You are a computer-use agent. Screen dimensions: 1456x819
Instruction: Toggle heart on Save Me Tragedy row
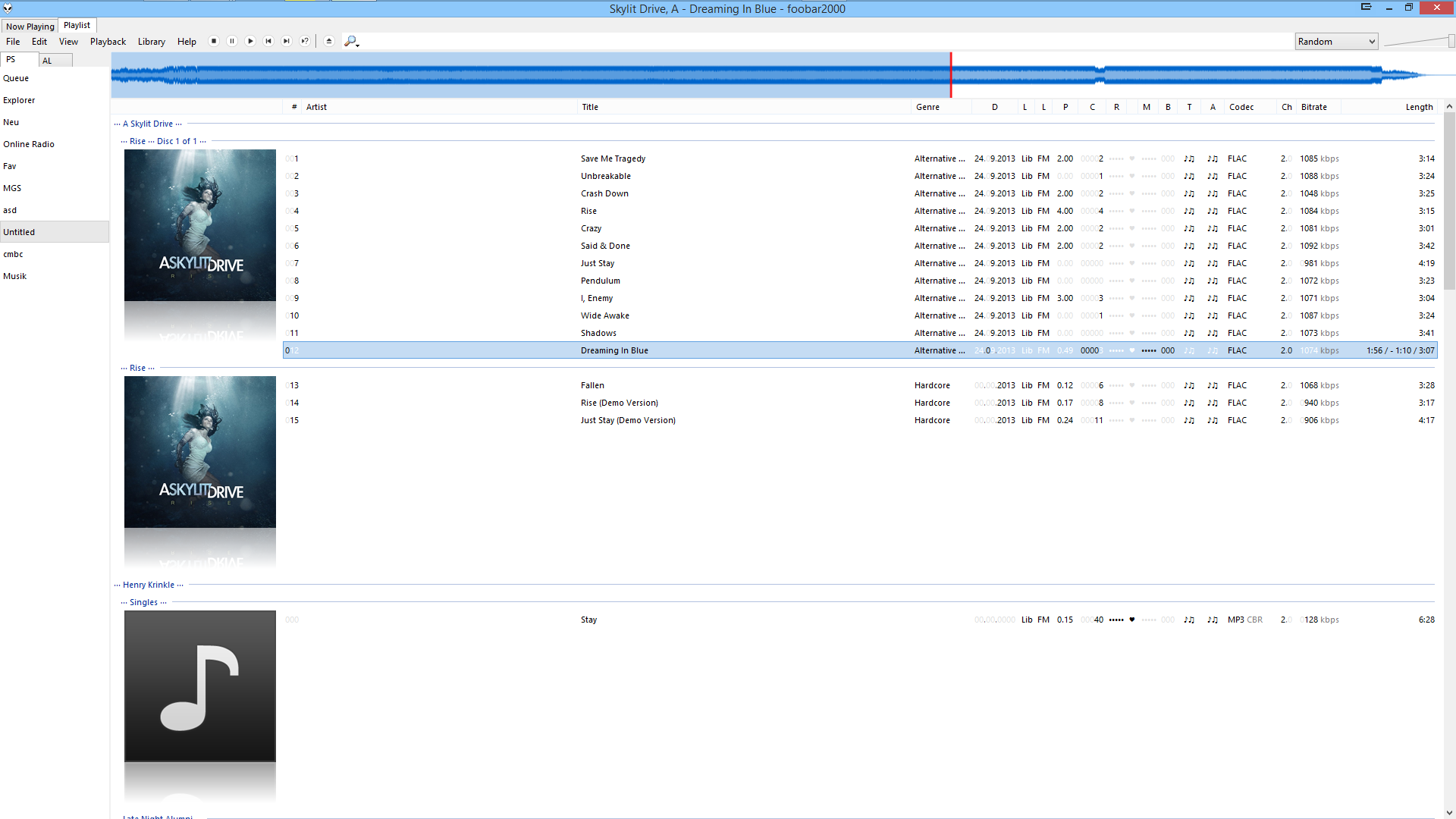(x=1132, y=158)
